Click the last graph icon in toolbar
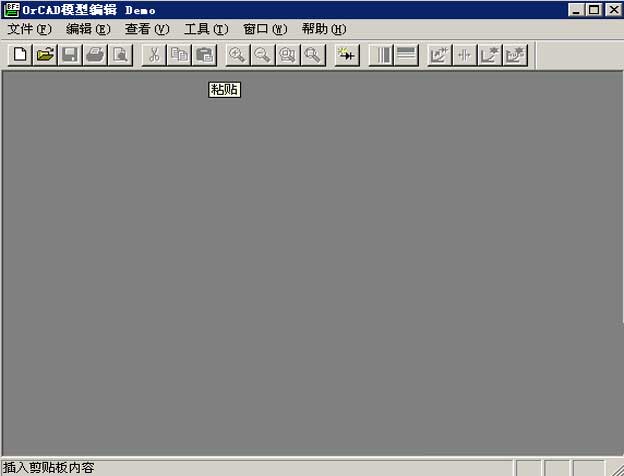Image resolution: width=624 pixels, height=476 pixels. point(515,55)
